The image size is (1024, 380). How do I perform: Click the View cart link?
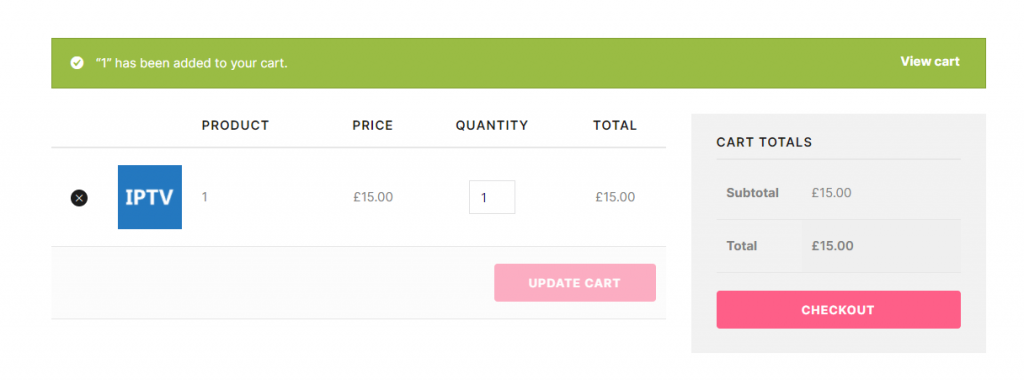pyautogui.click(x=930, y=61)
